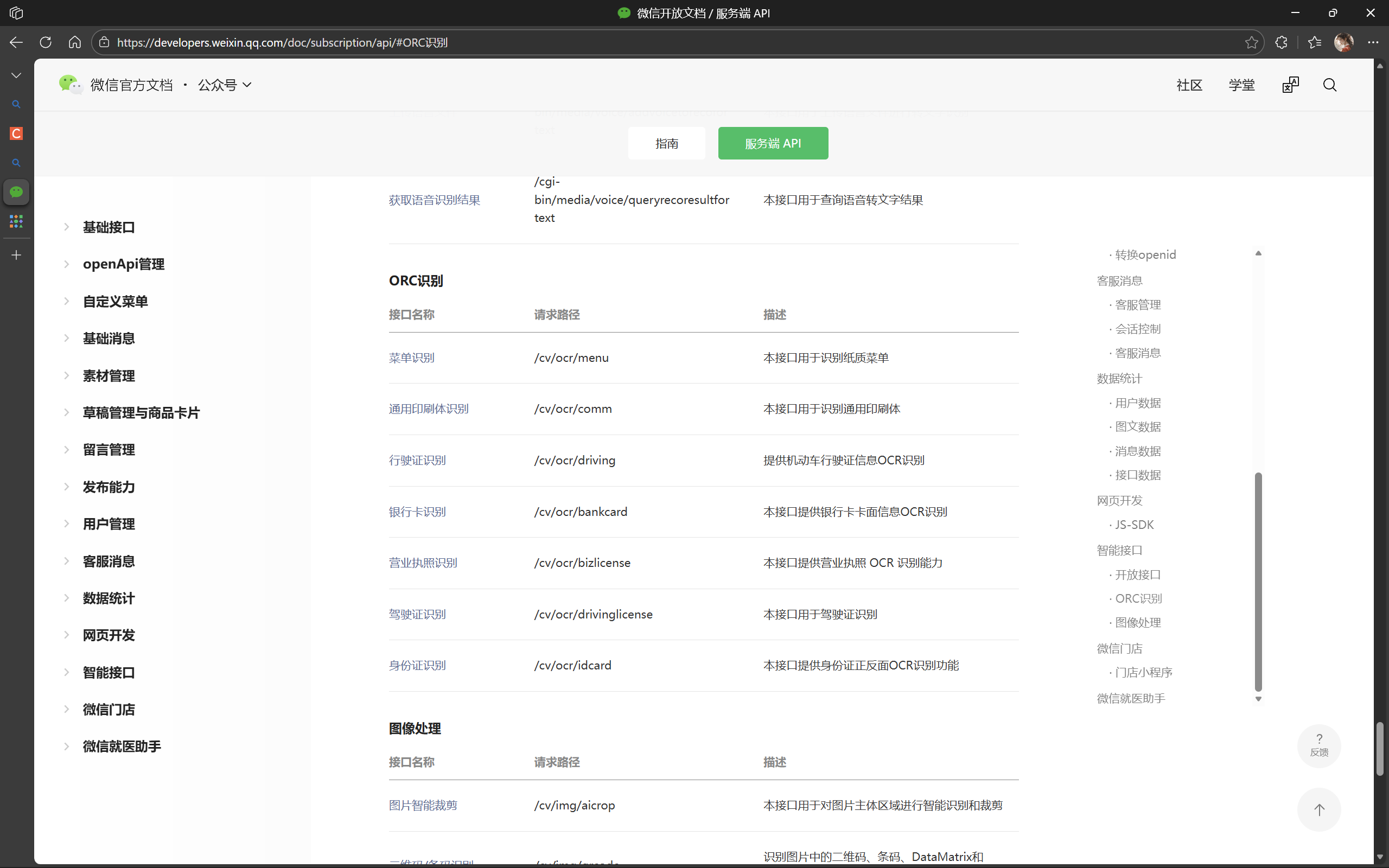The height and width of the screenshot is (868, 1389).
Task: Expand the 基础接口 tree section
Action: [x=109, y=227]
